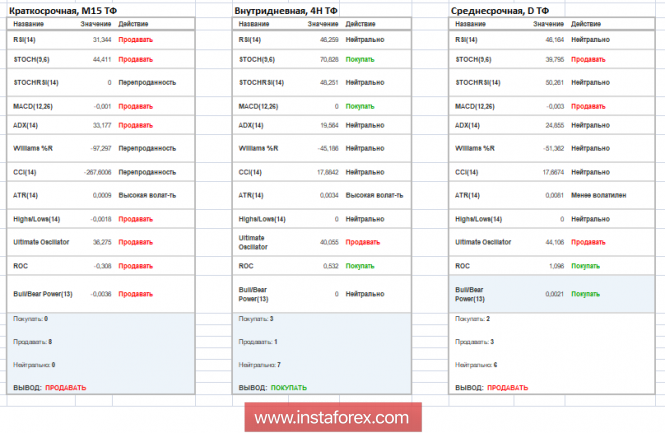Click 'Высокая волат-ть' in 4H ATR(14) row
Screen dimensions: 665x433
(374, 196)
